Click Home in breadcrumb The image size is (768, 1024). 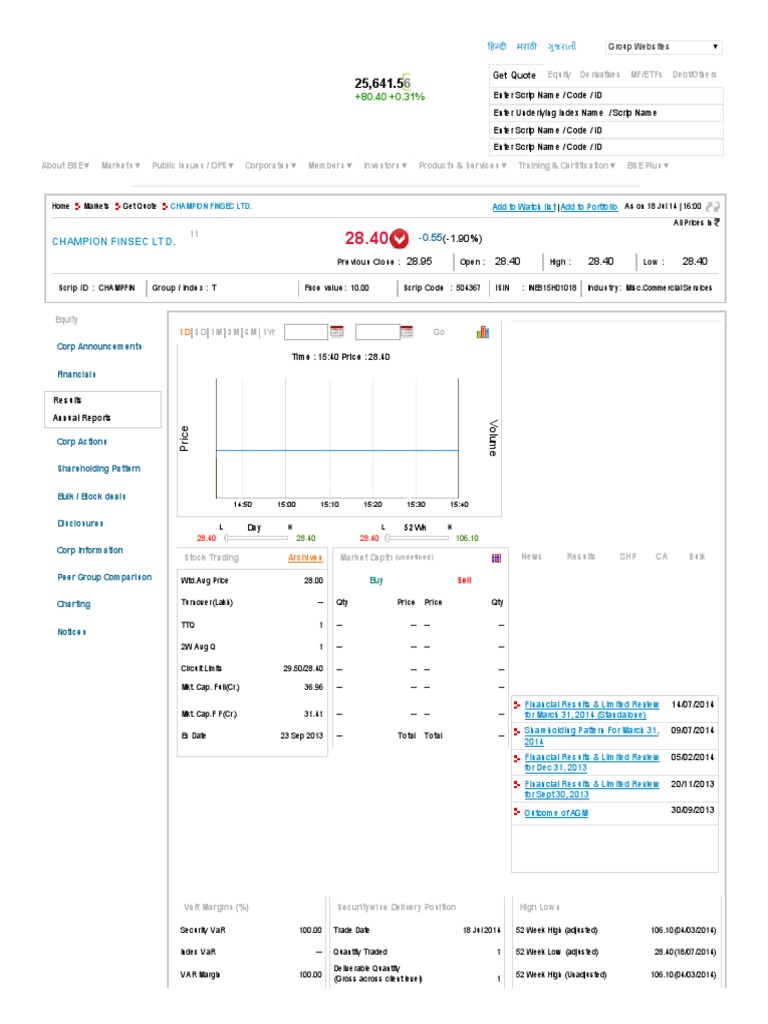pos(61,206)
